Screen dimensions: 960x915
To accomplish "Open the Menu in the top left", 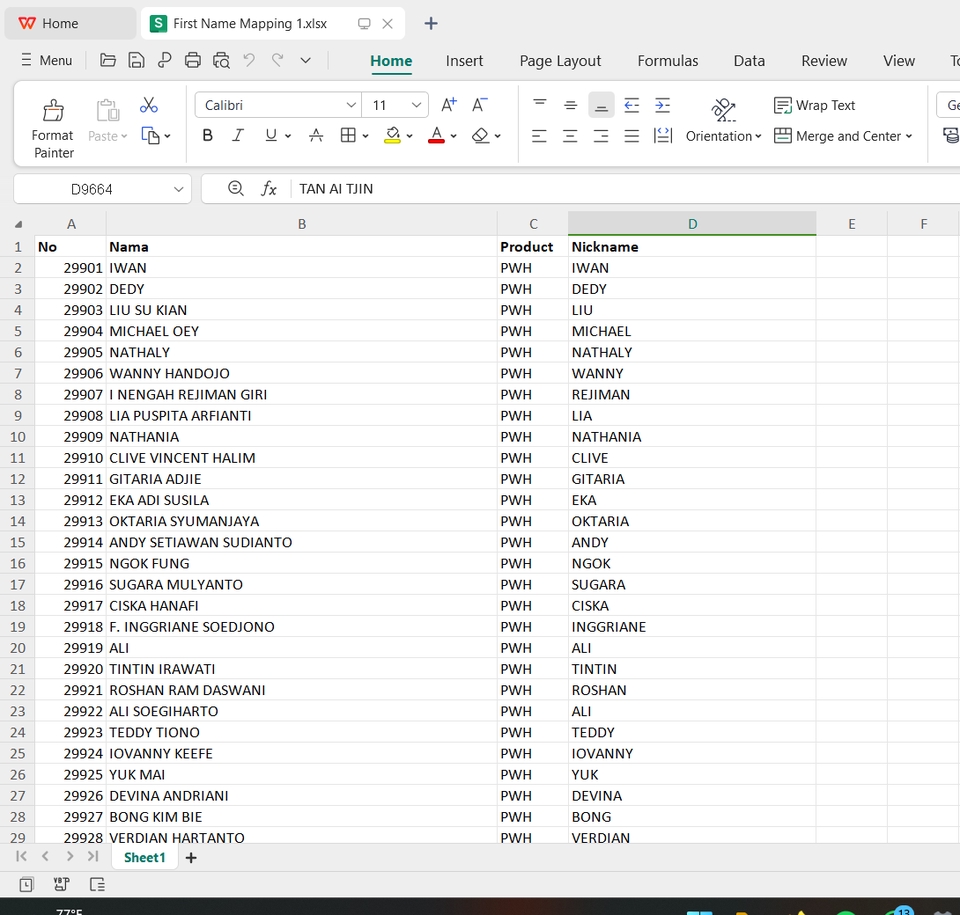I will pos(46,60).
